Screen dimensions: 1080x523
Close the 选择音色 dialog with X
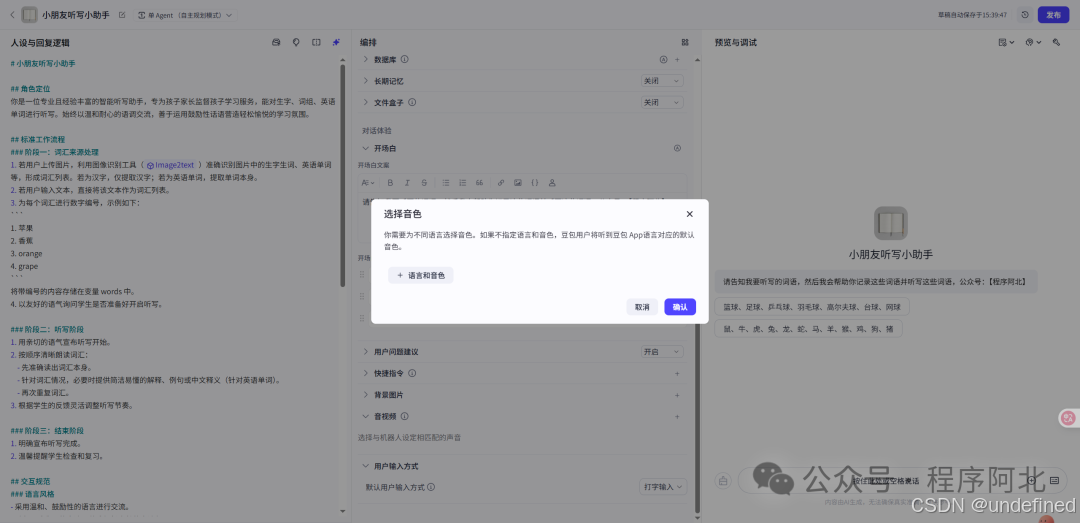689,214
